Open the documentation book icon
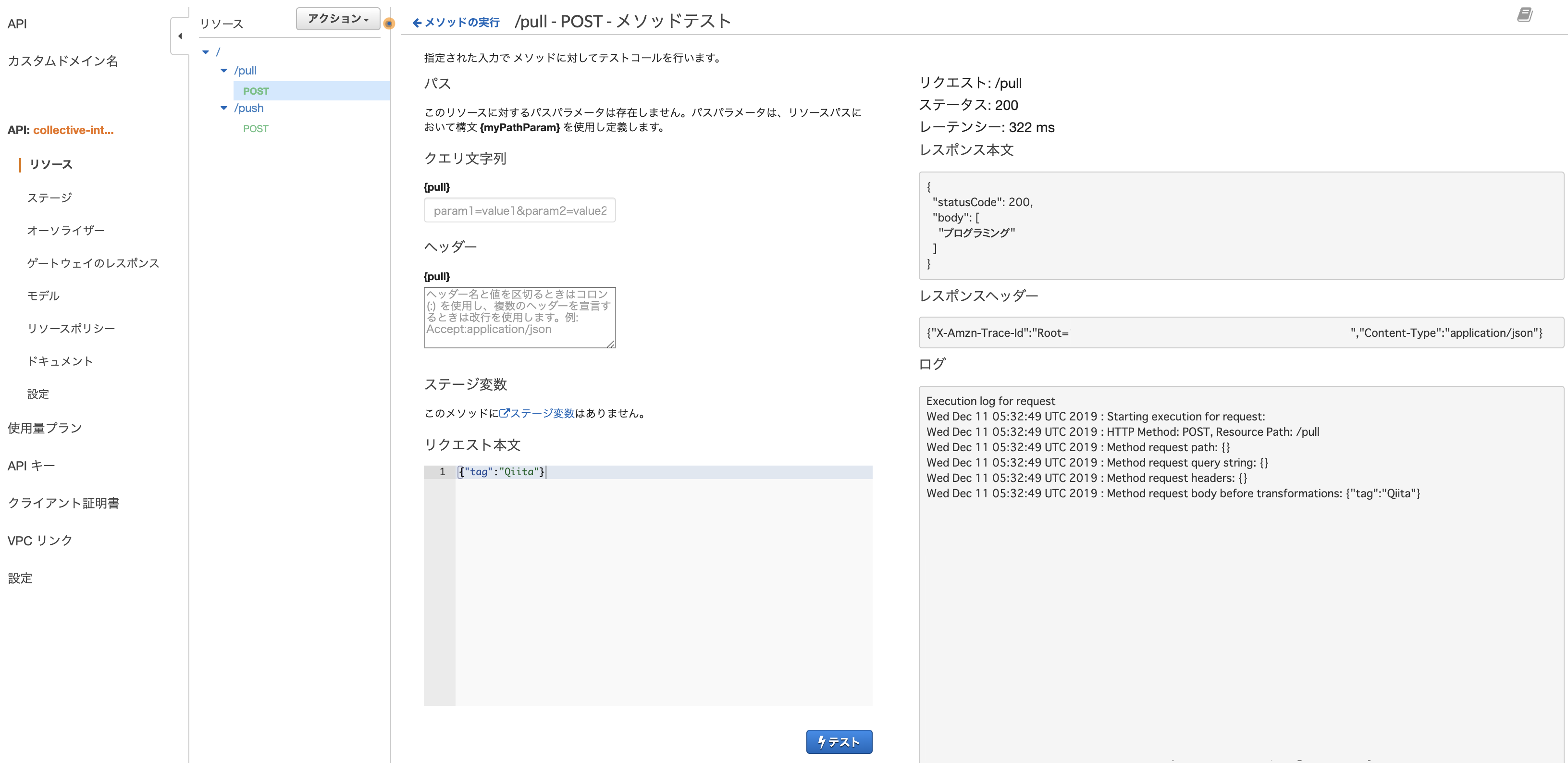 coord(1524,14)
